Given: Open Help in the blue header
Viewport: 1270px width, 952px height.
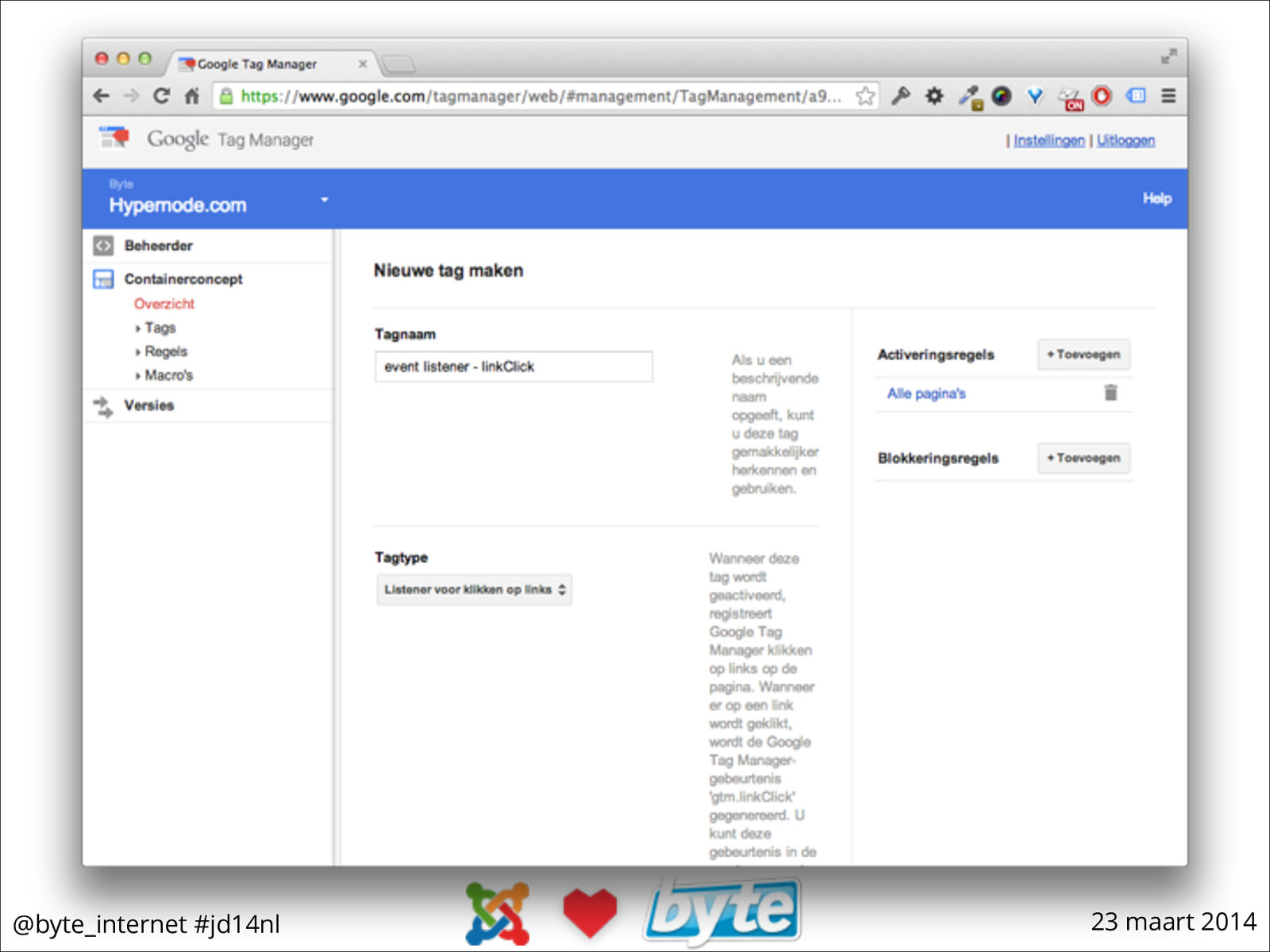Looking at the screenshot, I should coord(1157,198).
